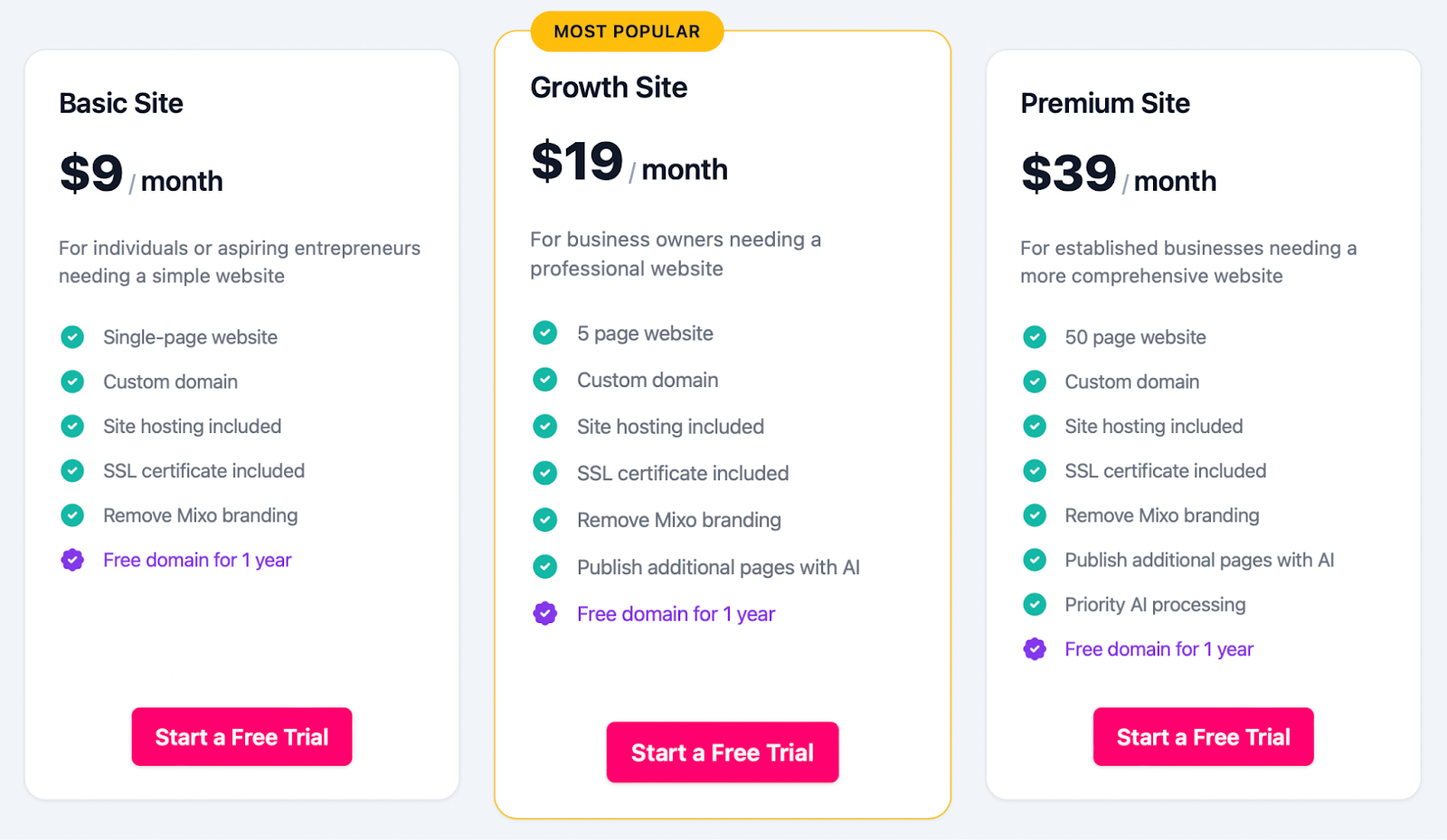Click Growth Site's Site hosting included checkmark

pyautogui.click(x=545, y=426)
